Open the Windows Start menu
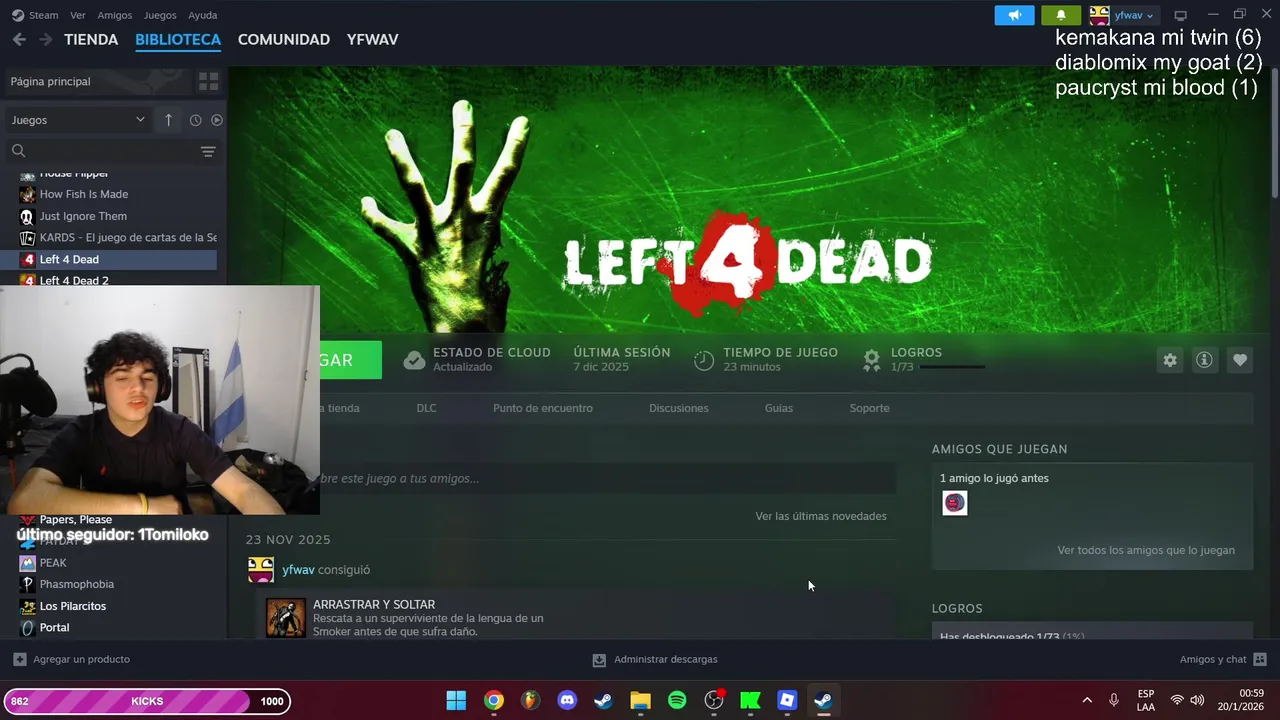Screen dimensions: 1280x720 tap(456, 701)
